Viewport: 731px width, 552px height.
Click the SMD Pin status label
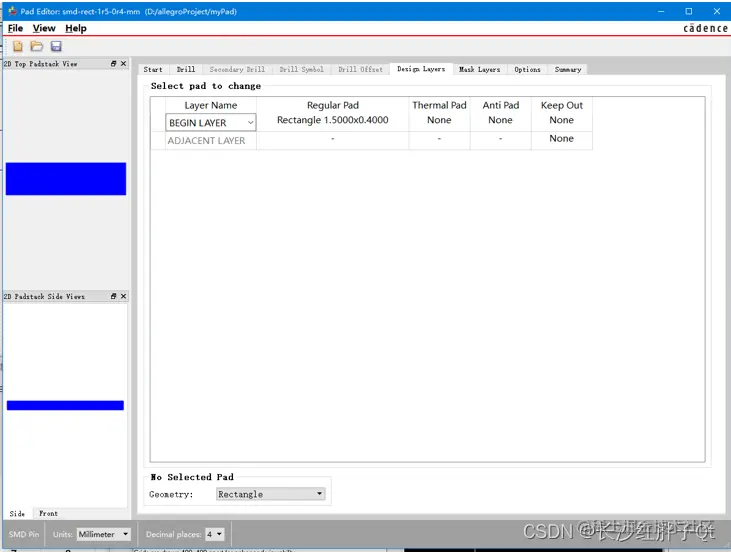tap(24, 534)
